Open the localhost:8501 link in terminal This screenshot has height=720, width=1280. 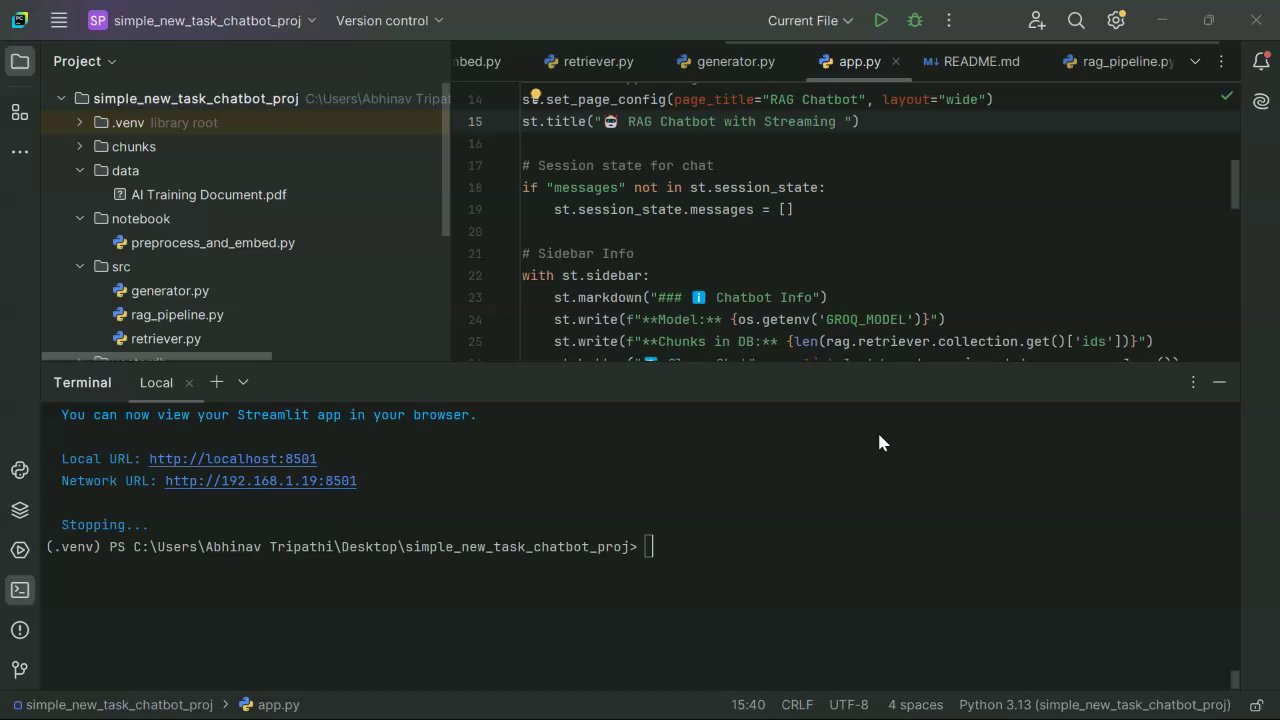tap(232, 459)
